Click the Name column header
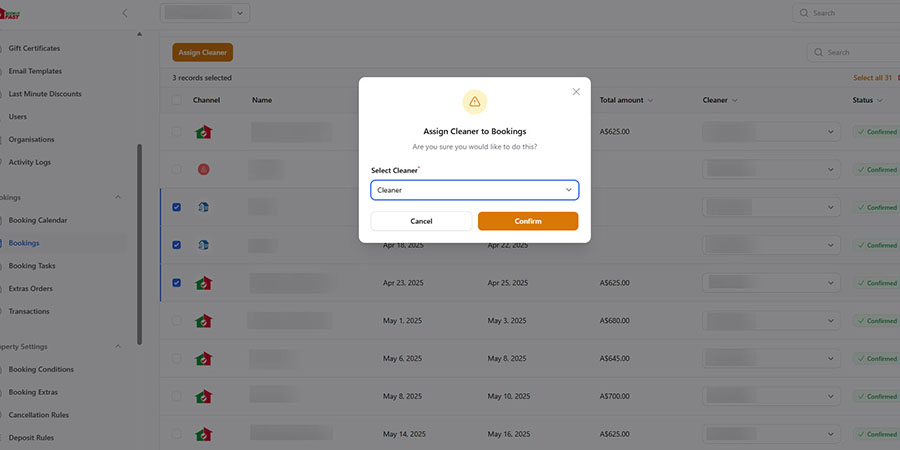The height and width of the screenshot is (450, 900). [x=262, y=100]
